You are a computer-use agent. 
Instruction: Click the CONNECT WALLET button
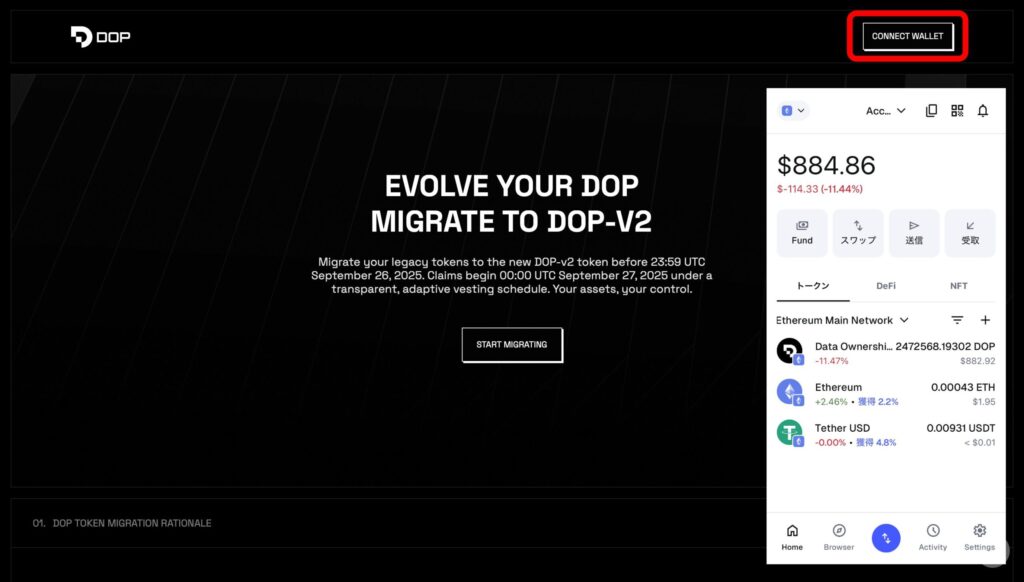coord(907,36)
